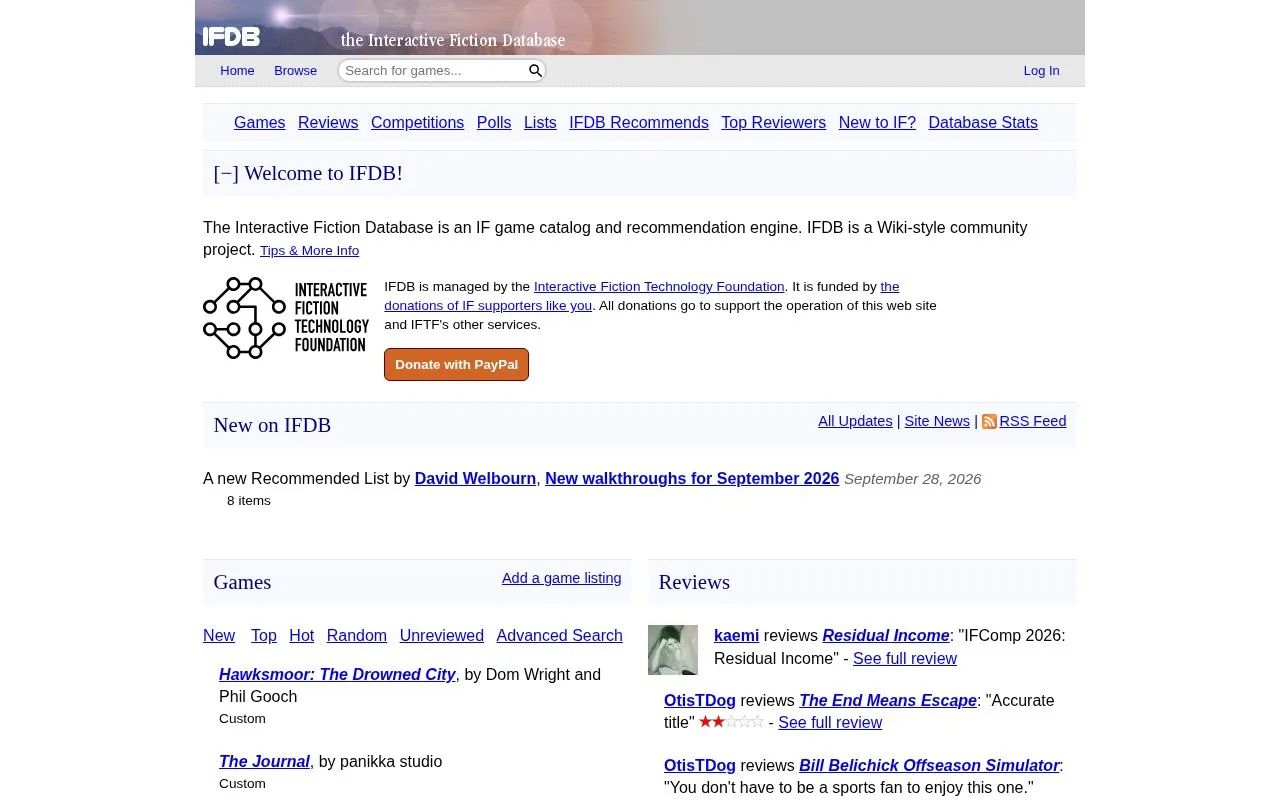Select the Top games tab
Viewport: 1280px width, 800px height.
(264, 635)
